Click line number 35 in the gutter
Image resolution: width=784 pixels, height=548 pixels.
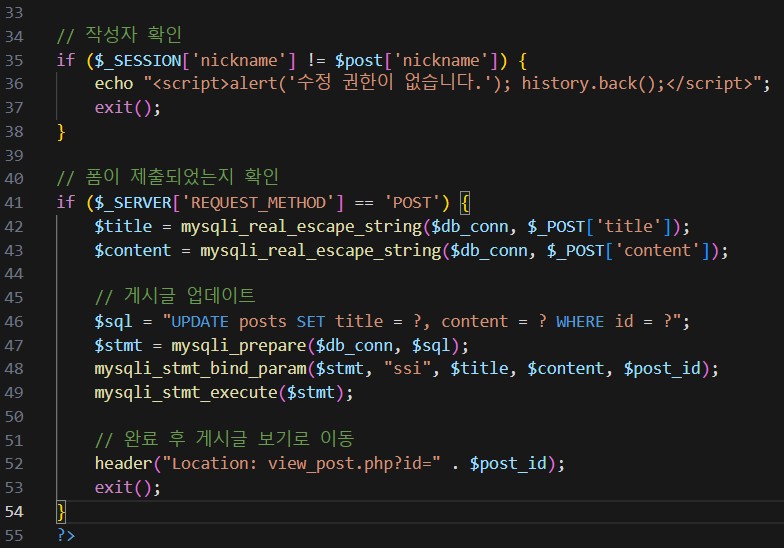[14, 60]
